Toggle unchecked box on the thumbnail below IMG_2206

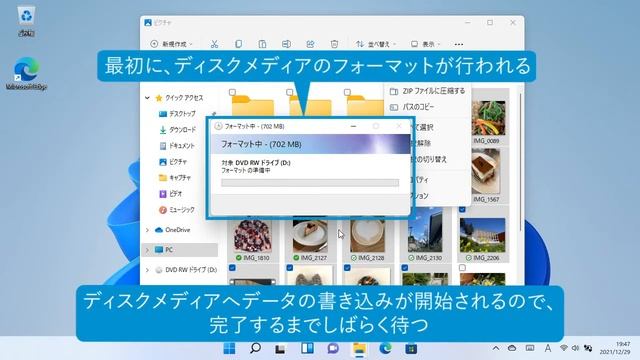click(462, 268)
